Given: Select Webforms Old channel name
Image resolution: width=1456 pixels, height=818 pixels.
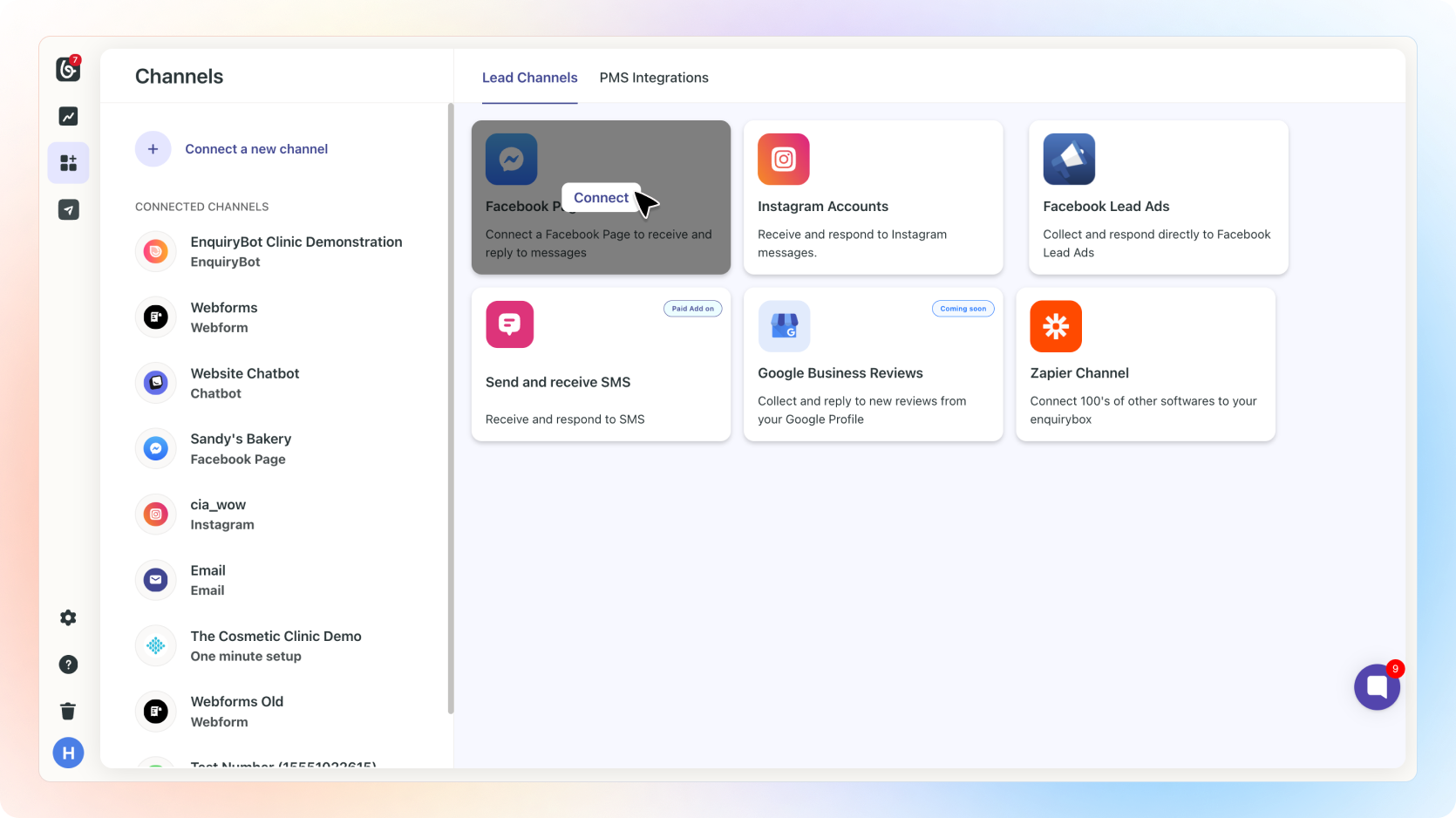Looking at the screenshot, I should coord(237,701).
